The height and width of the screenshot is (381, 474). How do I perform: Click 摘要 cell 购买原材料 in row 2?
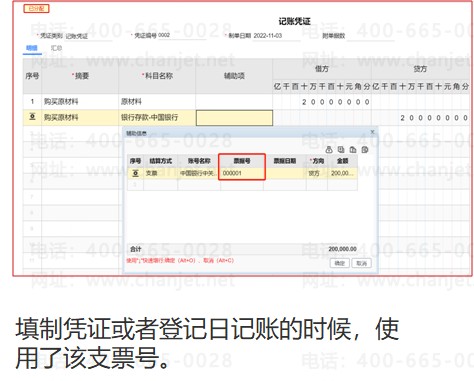pyautogui.click(x=80, y=117)
